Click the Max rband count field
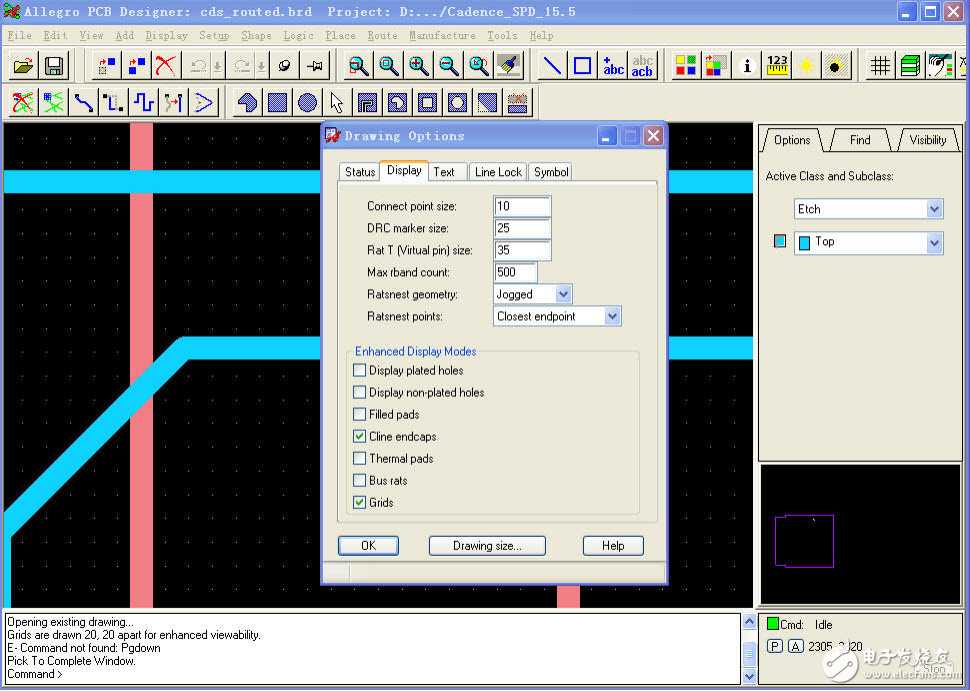Viewport: 970px width, 691px height. [515, 272]
